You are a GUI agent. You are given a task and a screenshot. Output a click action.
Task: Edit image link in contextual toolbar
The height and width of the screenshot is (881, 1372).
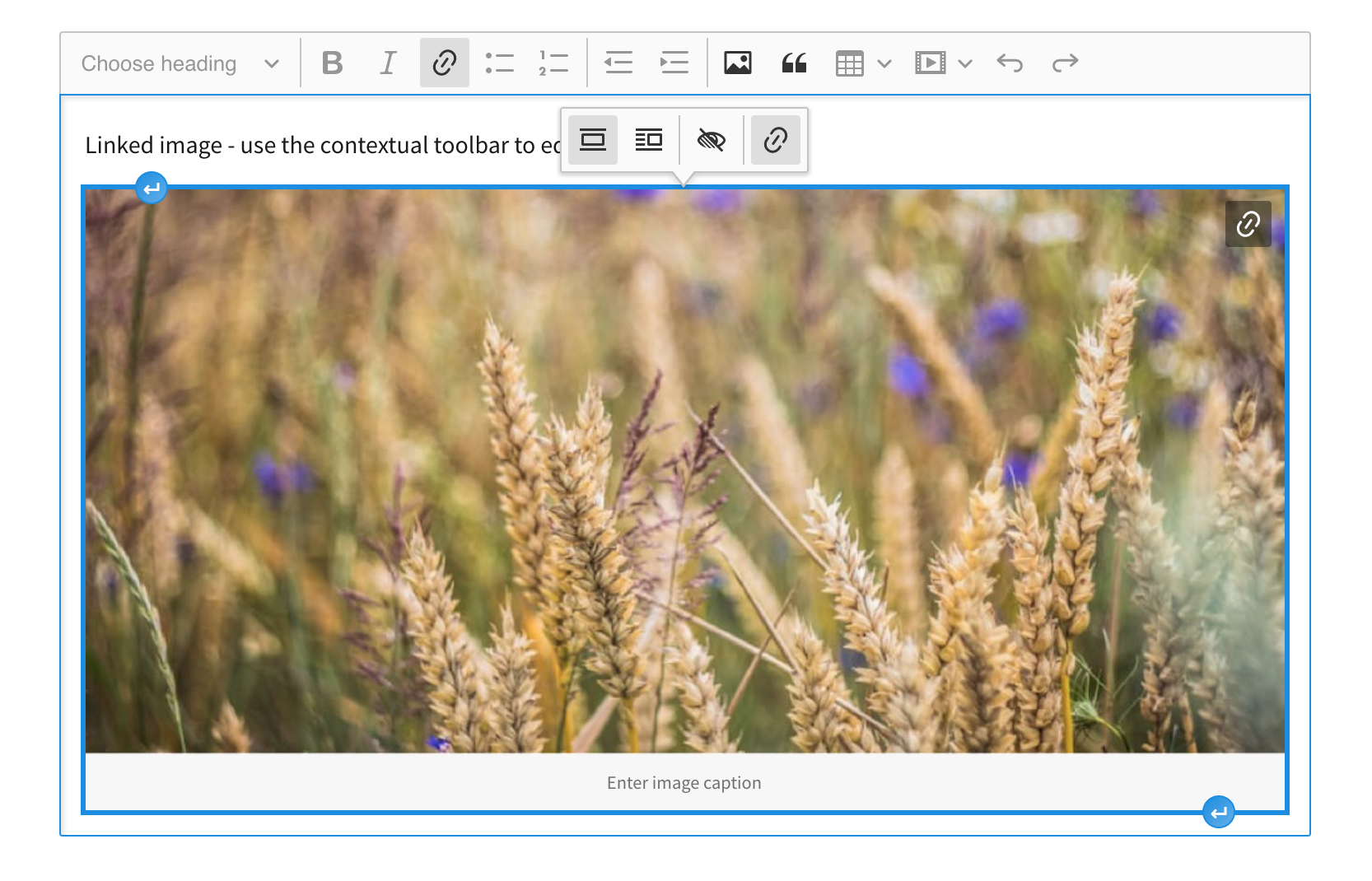[x=776, y=140]
